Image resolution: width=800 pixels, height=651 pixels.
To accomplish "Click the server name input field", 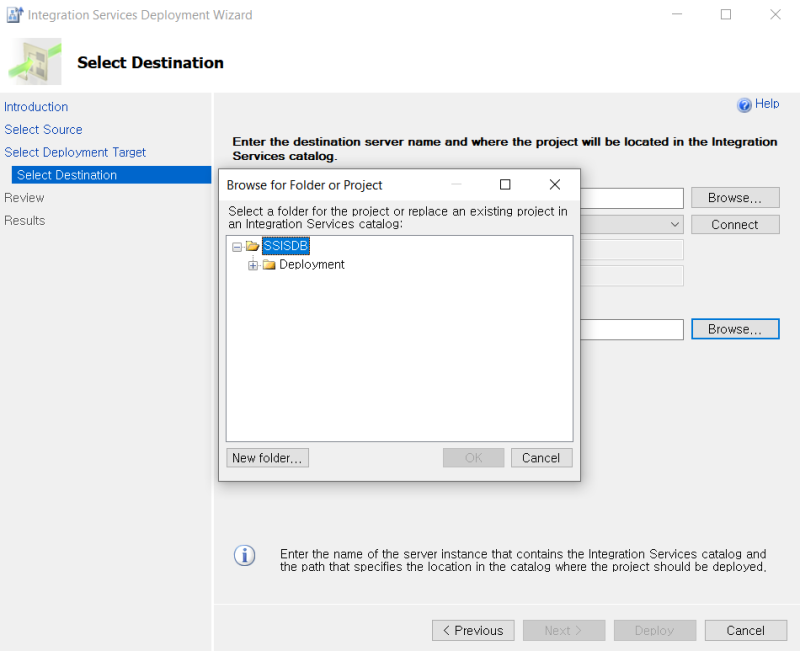I will click(632, 198).
